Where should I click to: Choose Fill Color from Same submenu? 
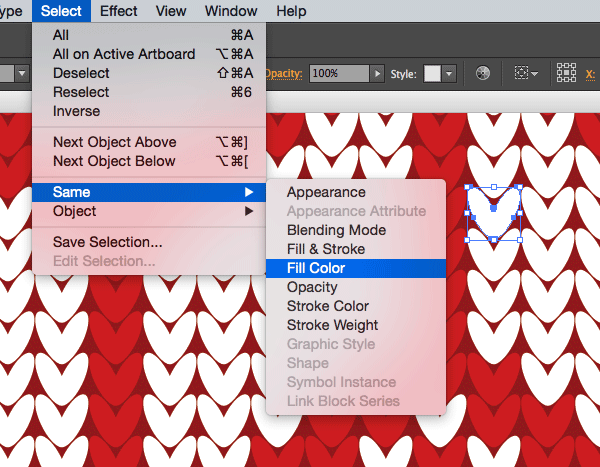click(316, 268)
